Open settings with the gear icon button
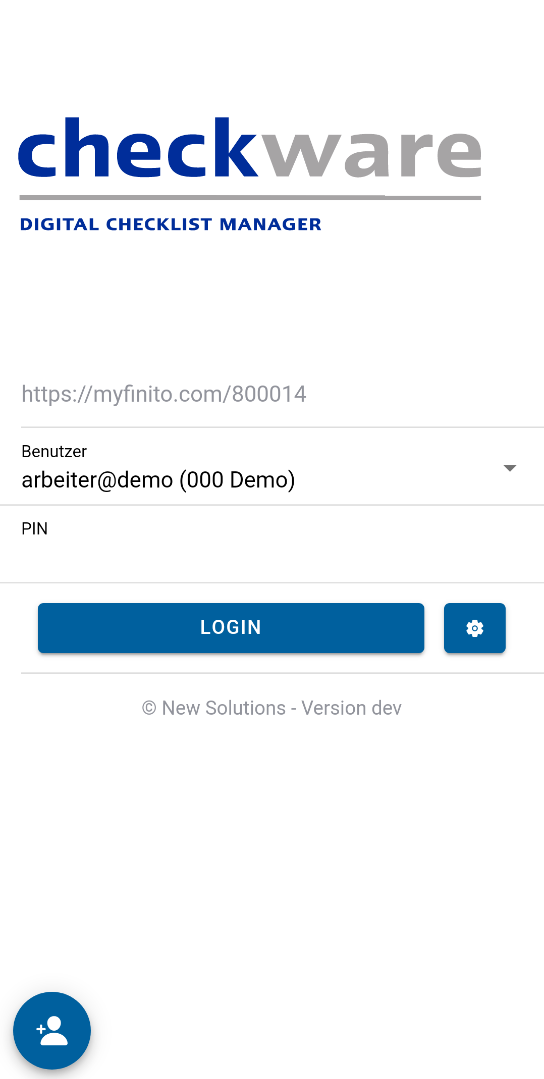The width and height of the screenshot is (544, 1079). 475,628
